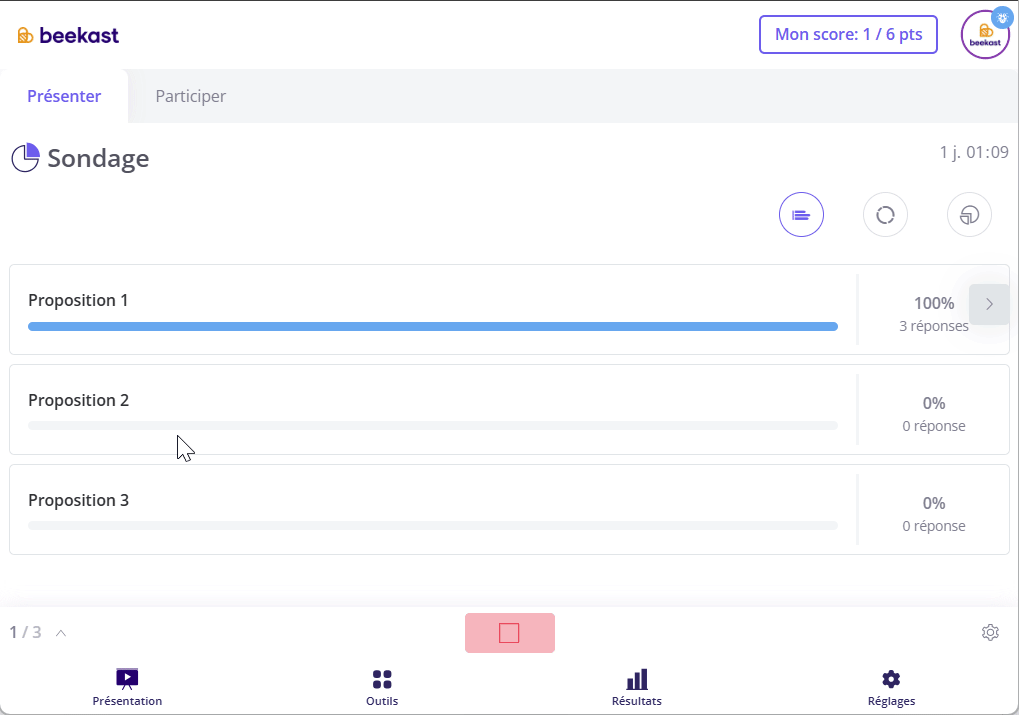Open the Présentation section in bottom bar
The width and height of the screenshot is (1019, 715).
coord(127,688)
